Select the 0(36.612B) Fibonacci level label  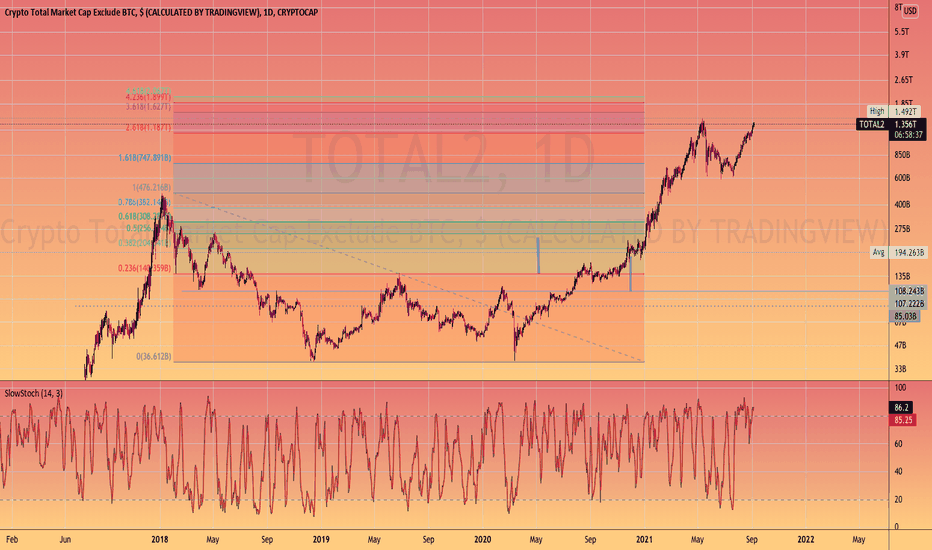pos(153,357)
